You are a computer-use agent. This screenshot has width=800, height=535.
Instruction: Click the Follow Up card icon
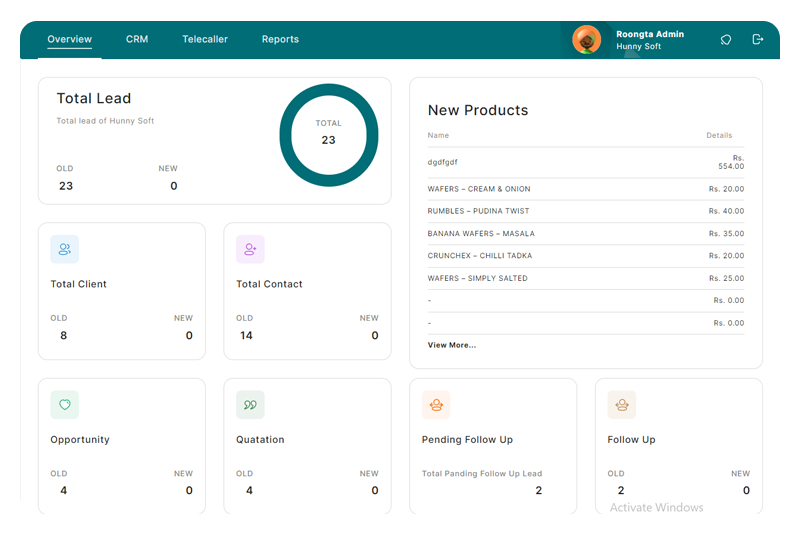(x=622, y=405)
